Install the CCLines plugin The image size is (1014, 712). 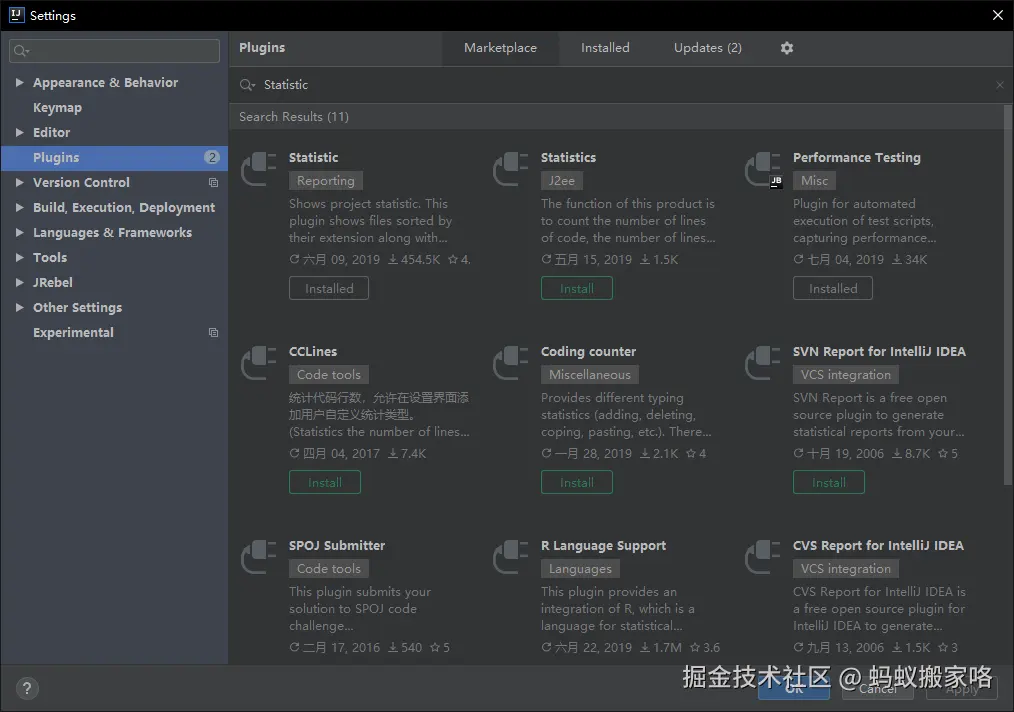click(x=325, y=482)
